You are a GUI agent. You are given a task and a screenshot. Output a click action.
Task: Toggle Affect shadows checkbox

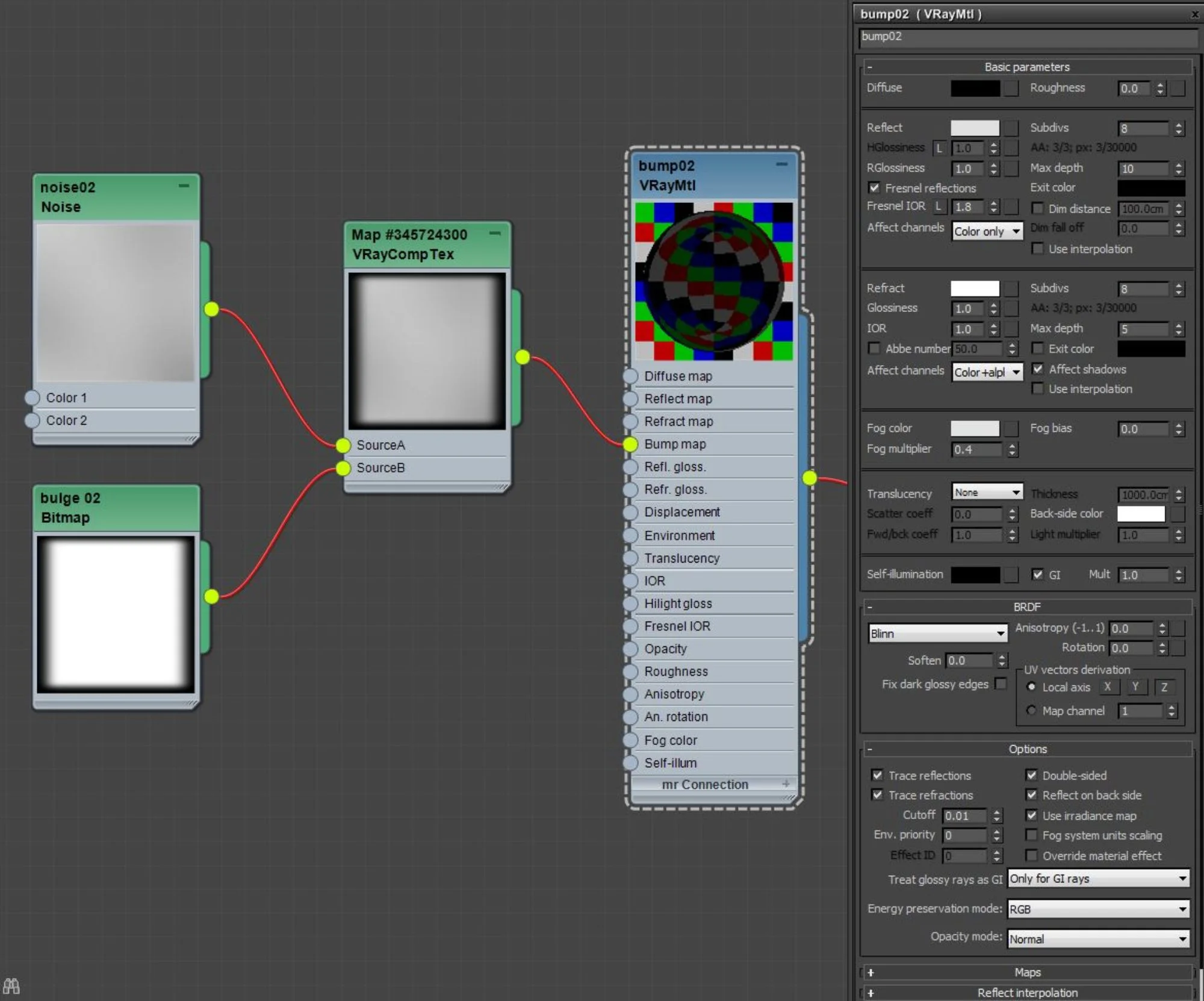[1037, 369]
